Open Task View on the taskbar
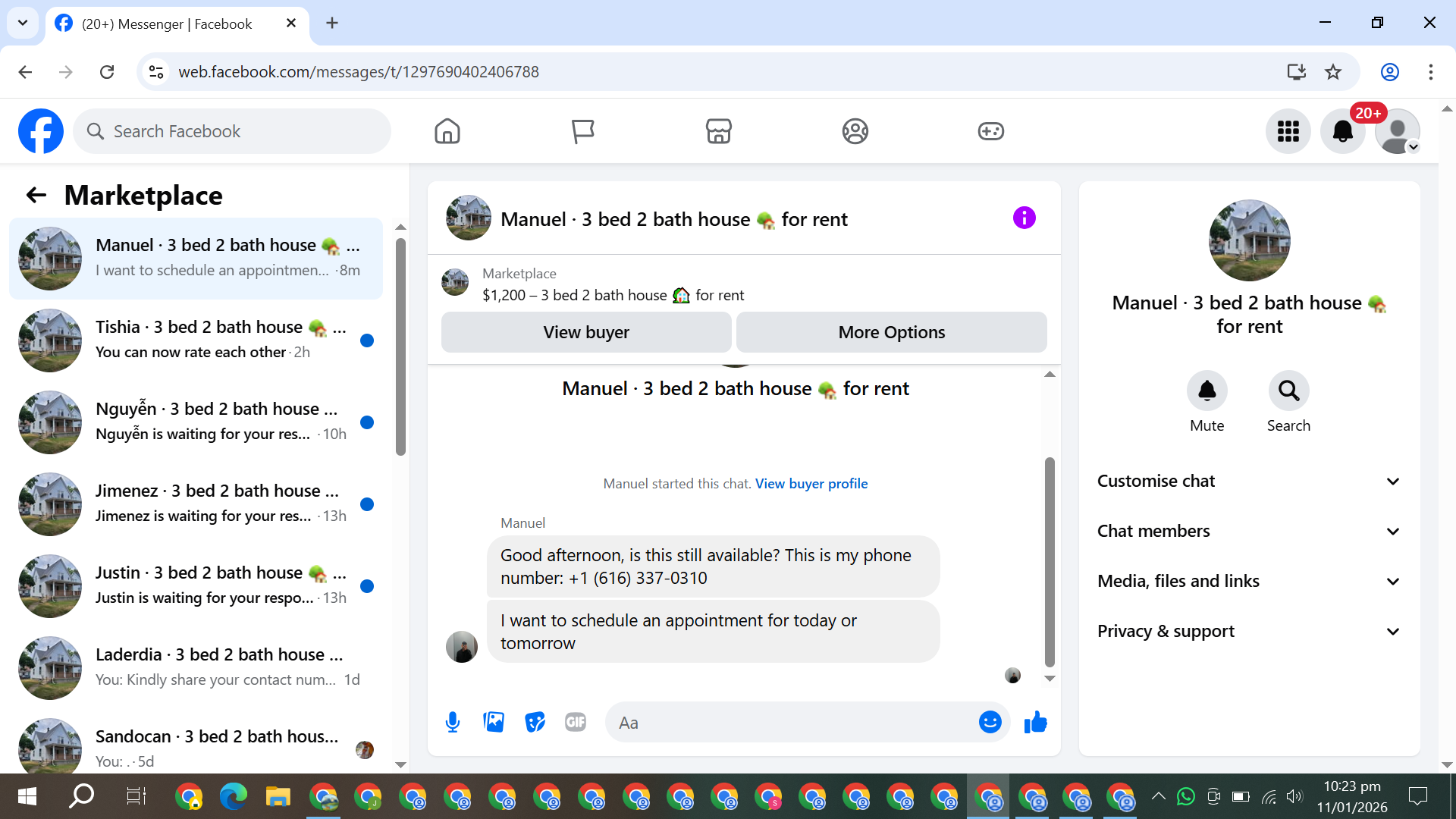The image size is (1456, 819). click(136, 796)
